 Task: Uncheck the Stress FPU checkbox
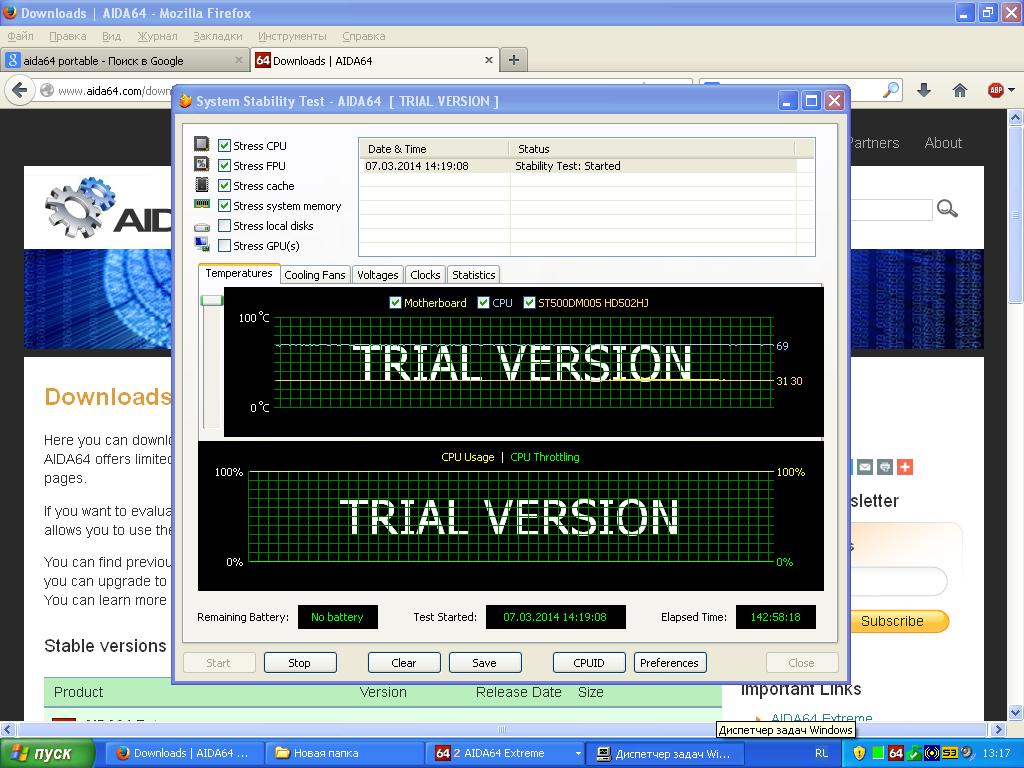(224, 165)
